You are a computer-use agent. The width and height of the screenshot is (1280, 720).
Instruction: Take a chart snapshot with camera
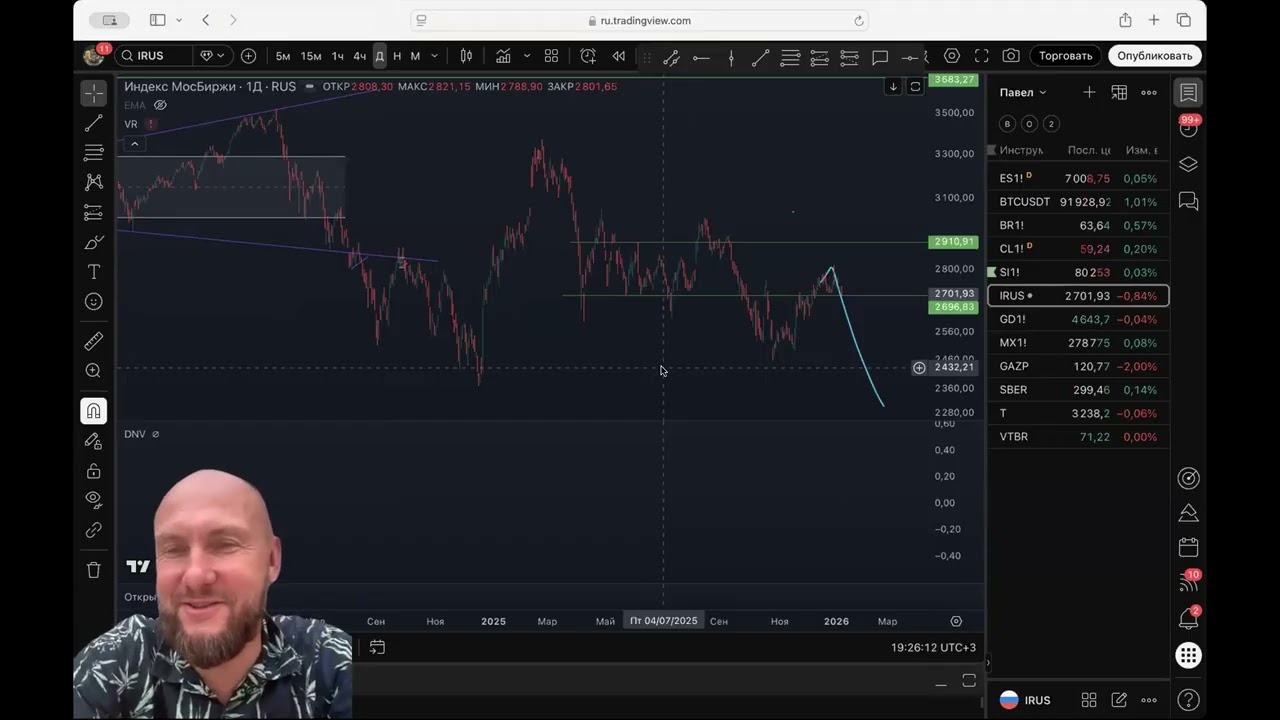(1011, 56)
